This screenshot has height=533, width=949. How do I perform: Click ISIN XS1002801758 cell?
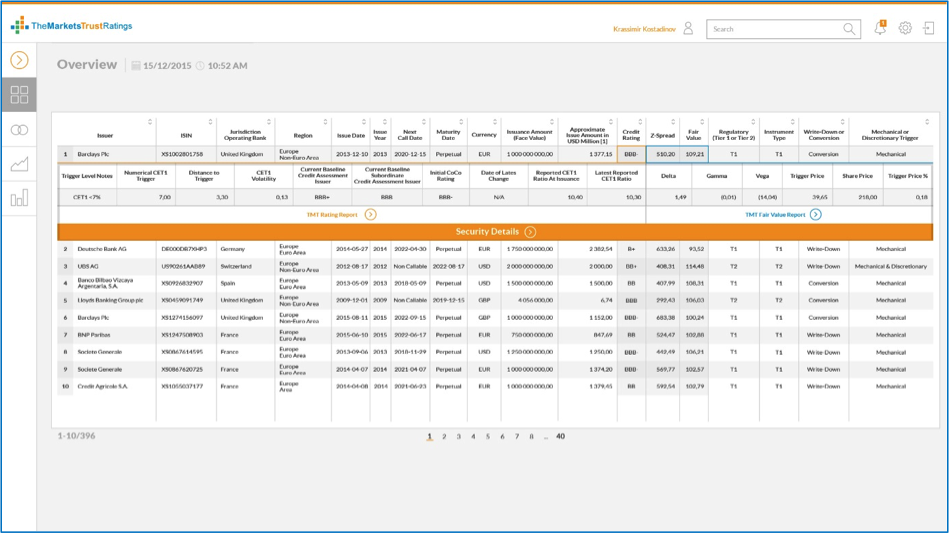click(x=182, y=154)
